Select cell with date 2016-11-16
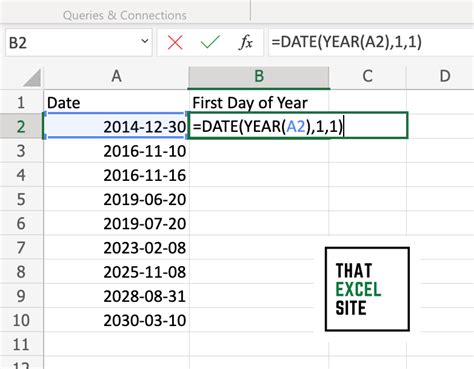 coord(116,175)
